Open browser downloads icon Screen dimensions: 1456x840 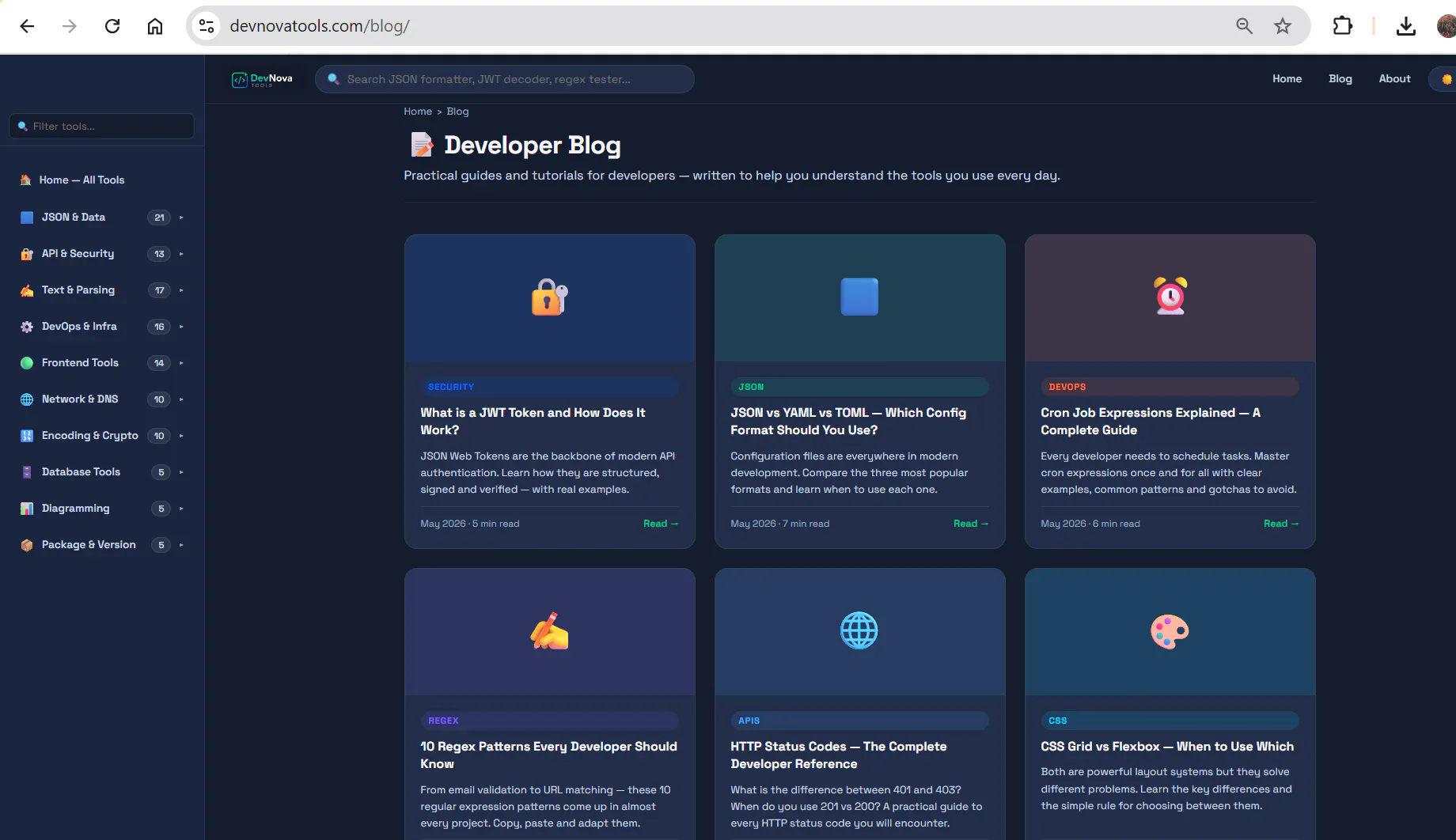coord(1406,26)
